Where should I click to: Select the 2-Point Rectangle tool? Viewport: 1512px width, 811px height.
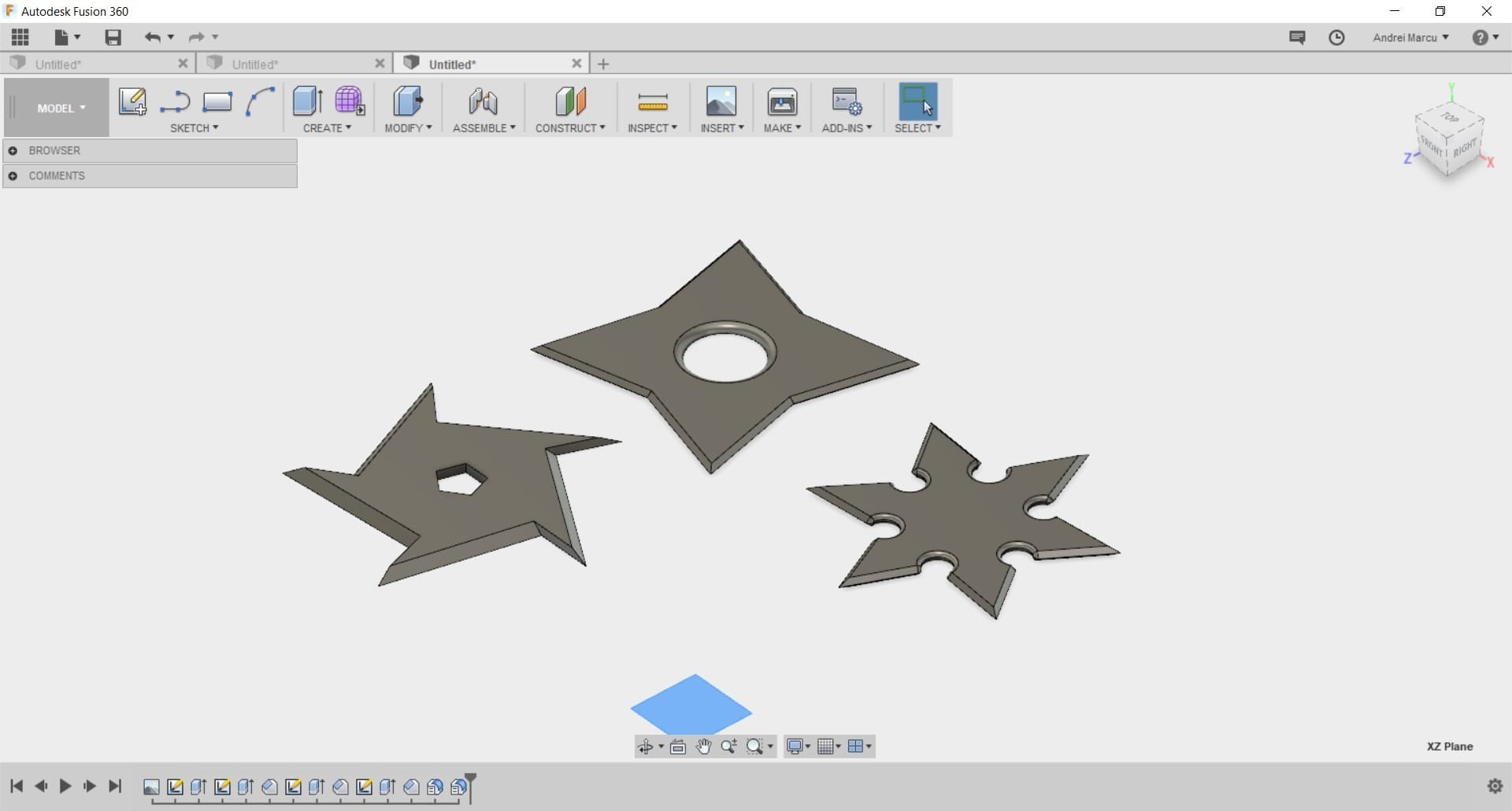pyautogui.click(x=217, y=102)
